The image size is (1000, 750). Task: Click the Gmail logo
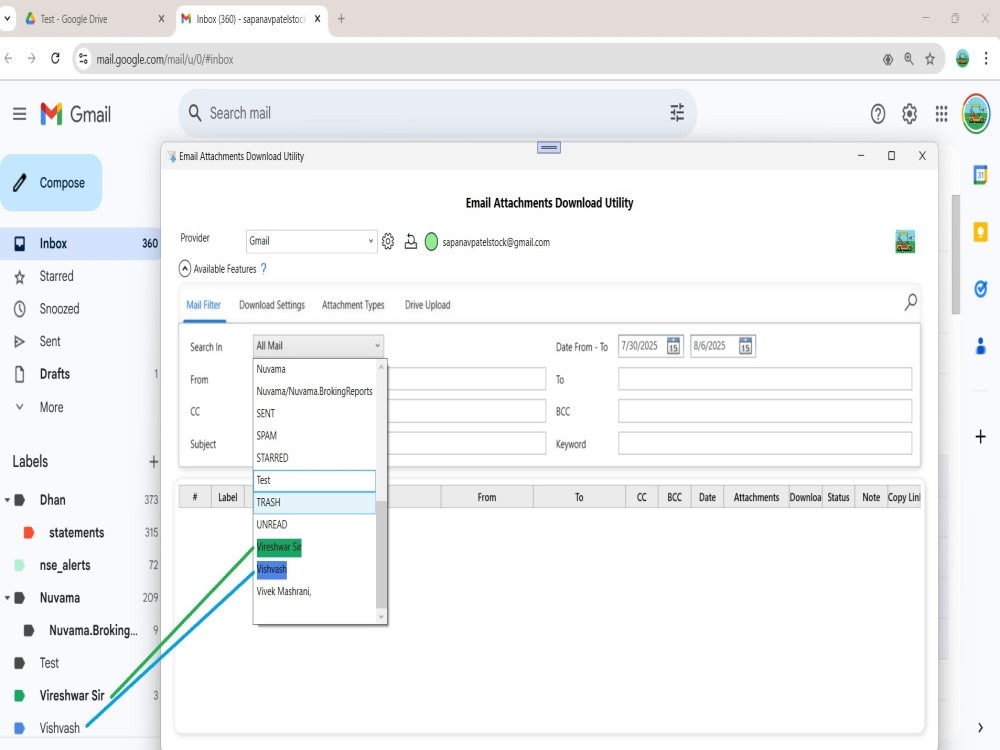pos(75,114)
